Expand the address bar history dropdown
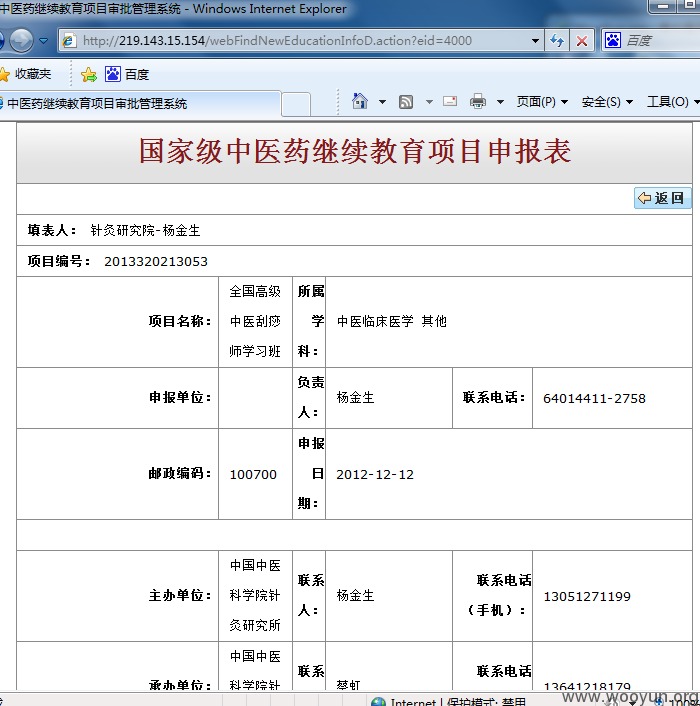This screenshot has height=706, width=700. [x=535, y=41]
